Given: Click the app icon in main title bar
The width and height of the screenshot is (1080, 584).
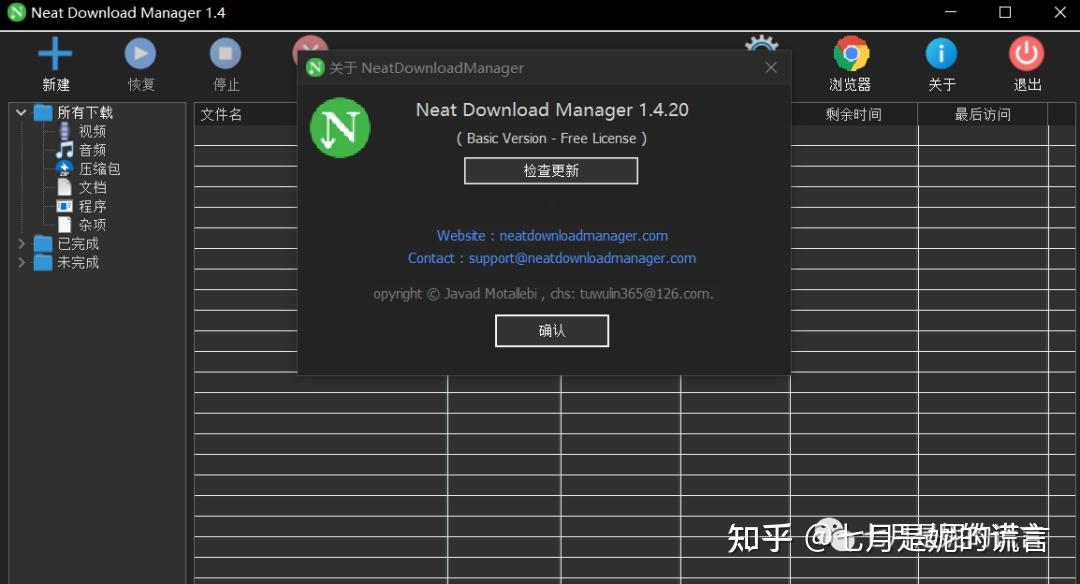Looking at the screenshot, I should coord(17,12).
